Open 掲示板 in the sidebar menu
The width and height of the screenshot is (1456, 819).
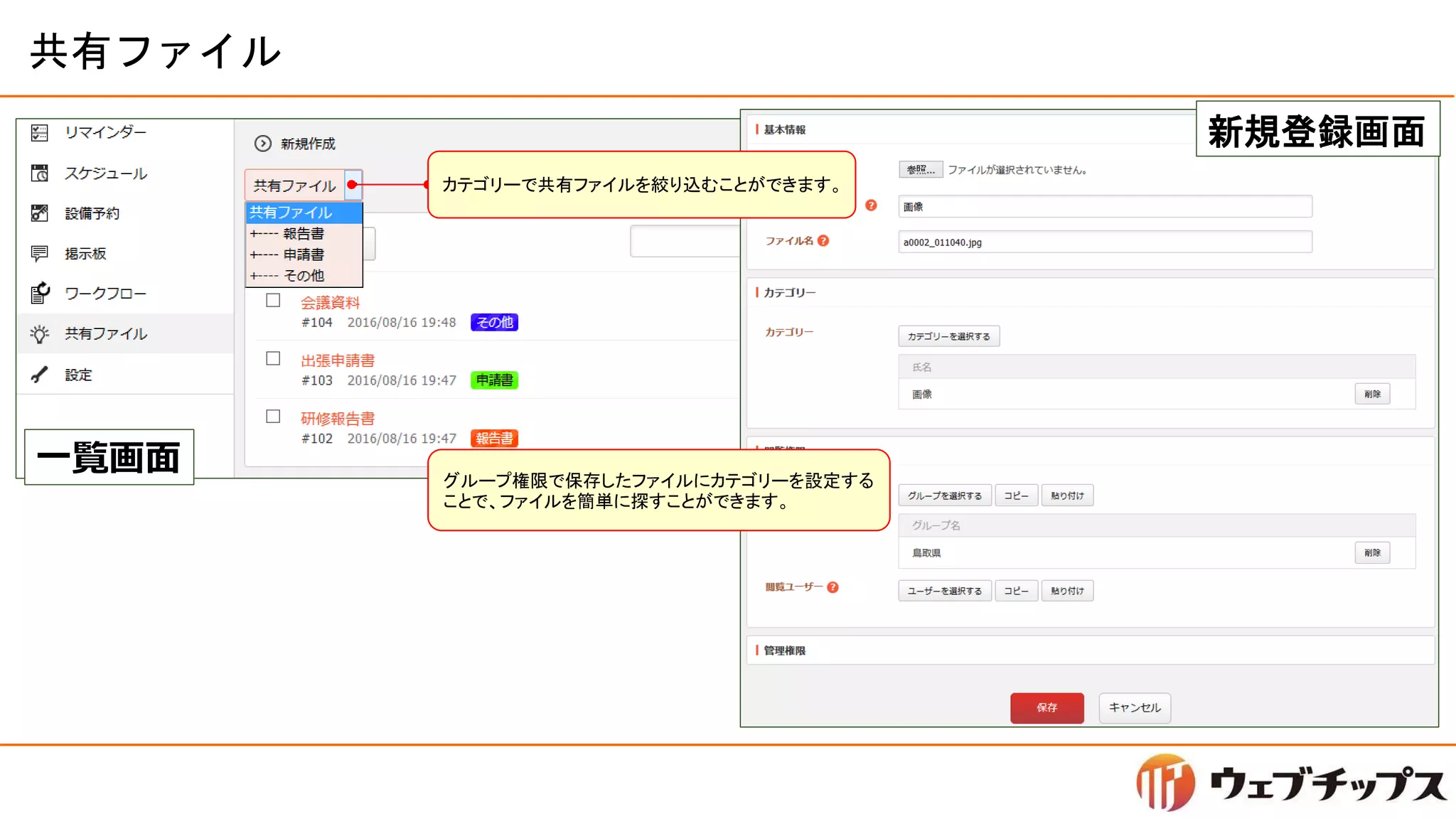[x=85, y=254]
